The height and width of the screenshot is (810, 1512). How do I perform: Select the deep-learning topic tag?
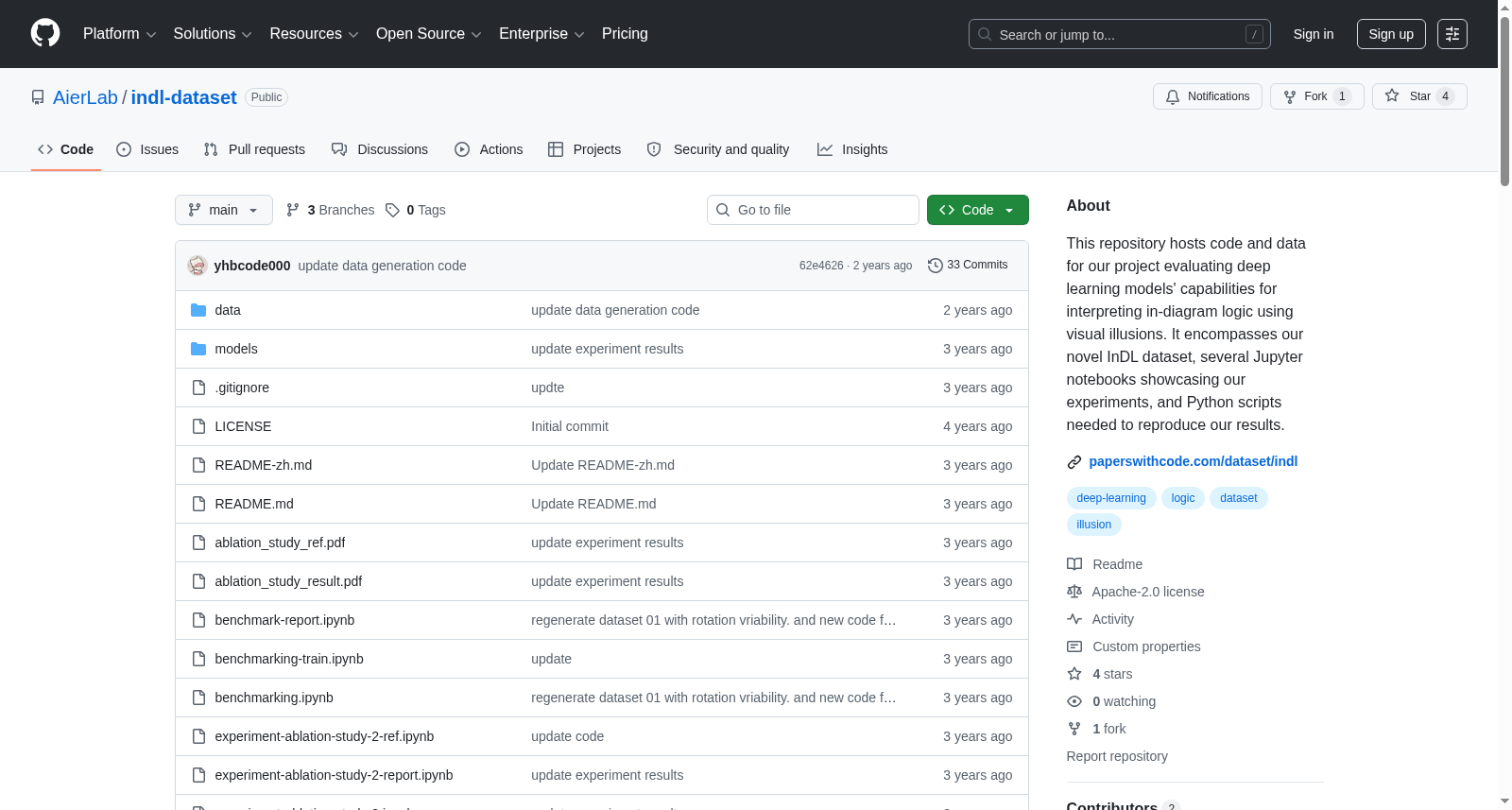coord(1111,498)
